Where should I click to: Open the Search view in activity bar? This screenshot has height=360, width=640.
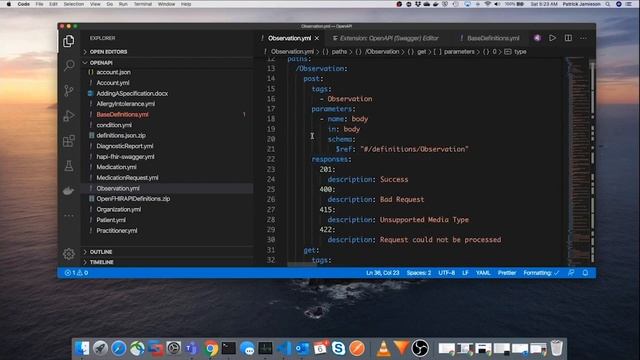click(x=69, y=65)
